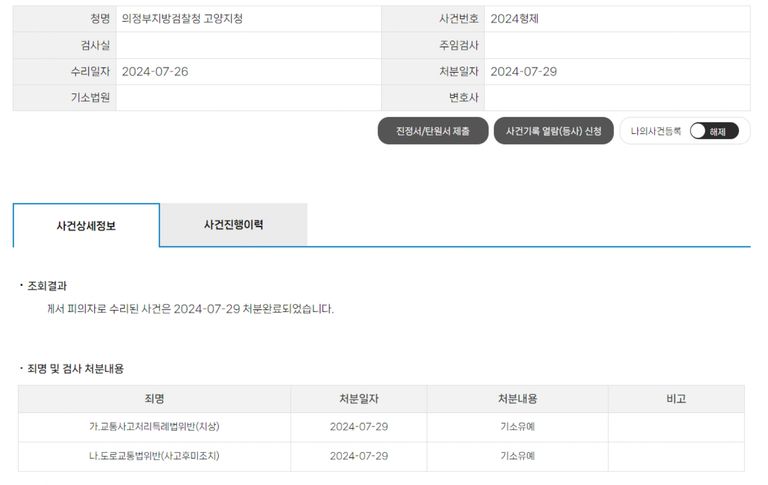The width and height of the screenshot is (768, 485).
Task: Select the 나.도로교통법위반(사고후미조치) charge row
Action: [x=154, y=456]
